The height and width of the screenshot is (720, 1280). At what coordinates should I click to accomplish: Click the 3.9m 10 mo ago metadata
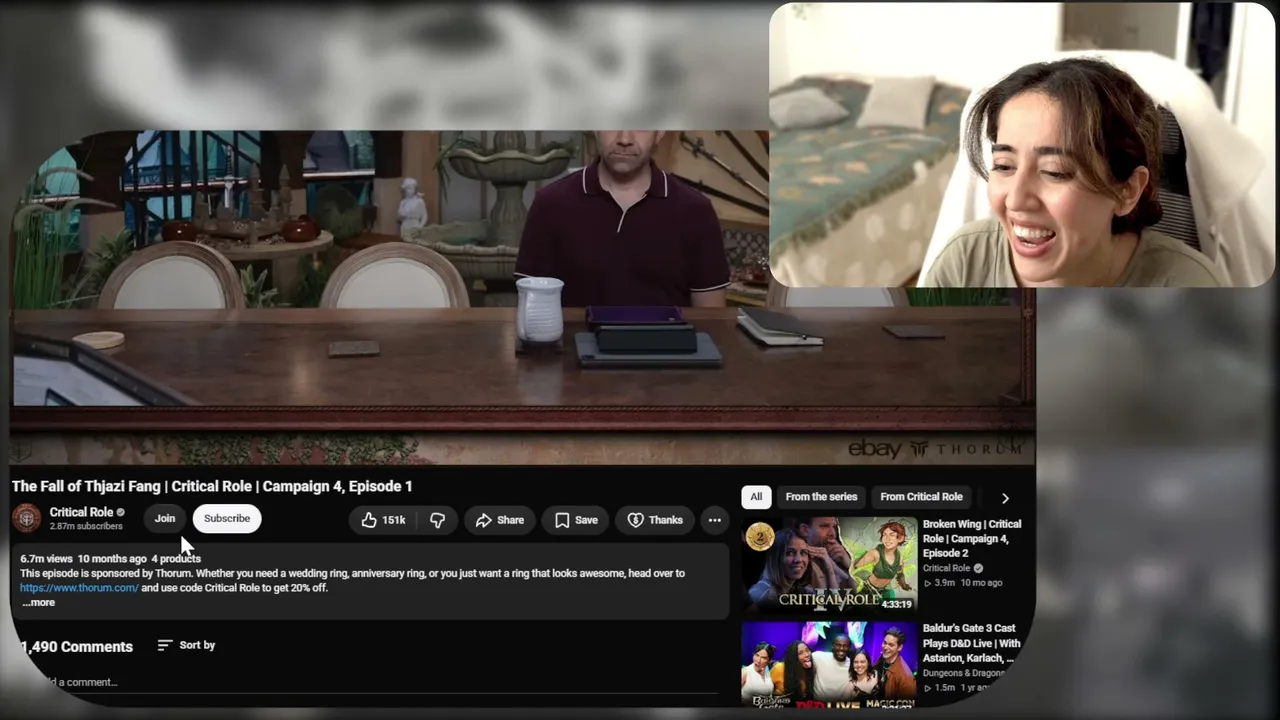963,582
